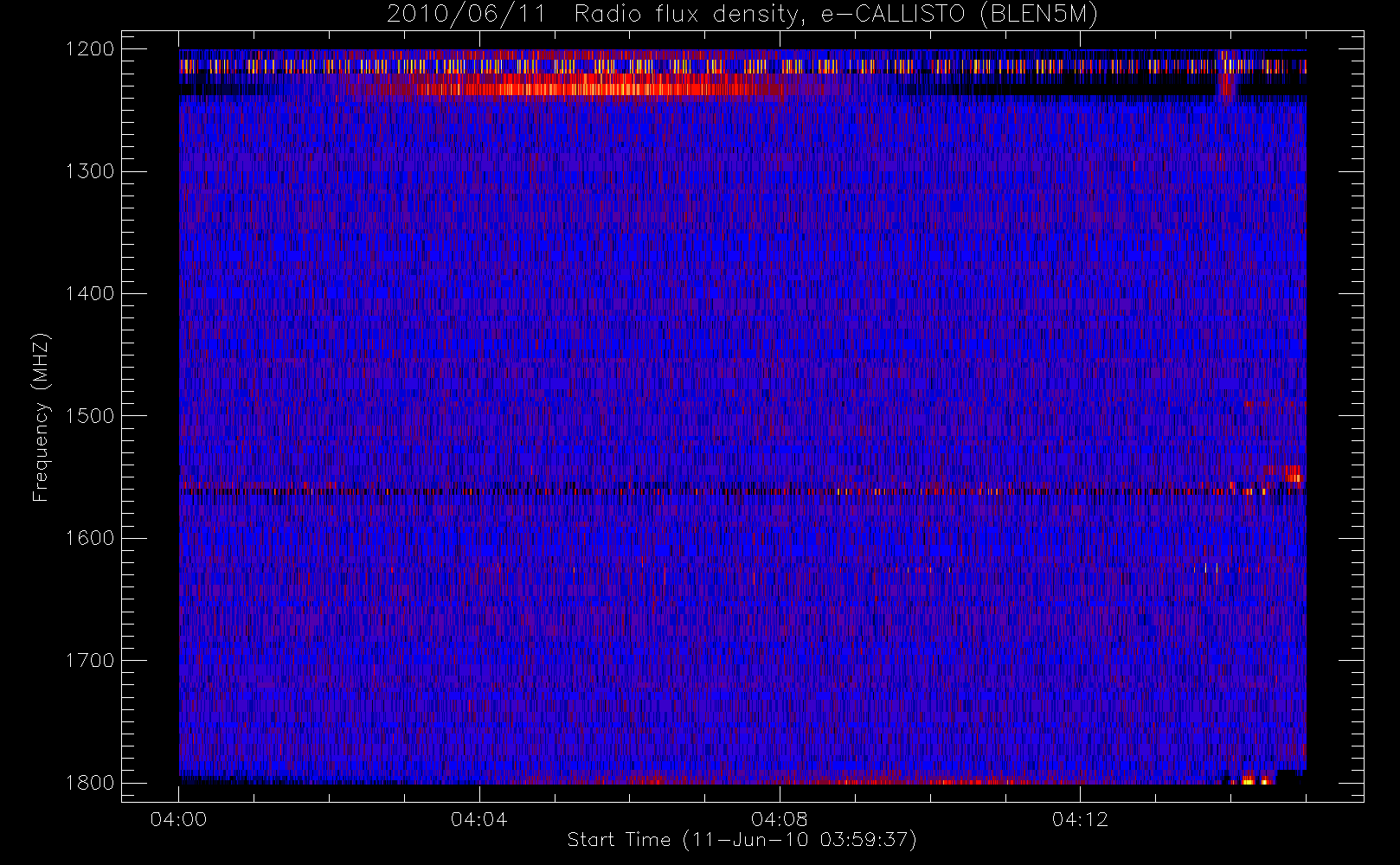Click the '04:04' time axis label
Image resolution: width=1400 pixels, height=865 pixels.
[478, 819]
